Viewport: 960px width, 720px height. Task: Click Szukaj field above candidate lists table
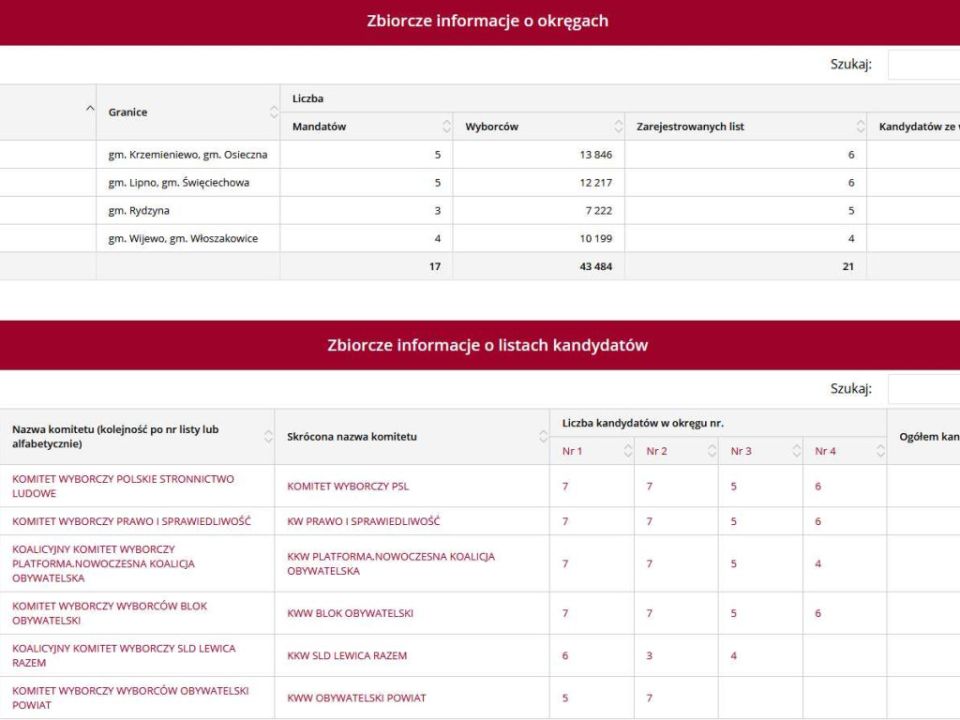pyautogui.click(x=923, y=389)
